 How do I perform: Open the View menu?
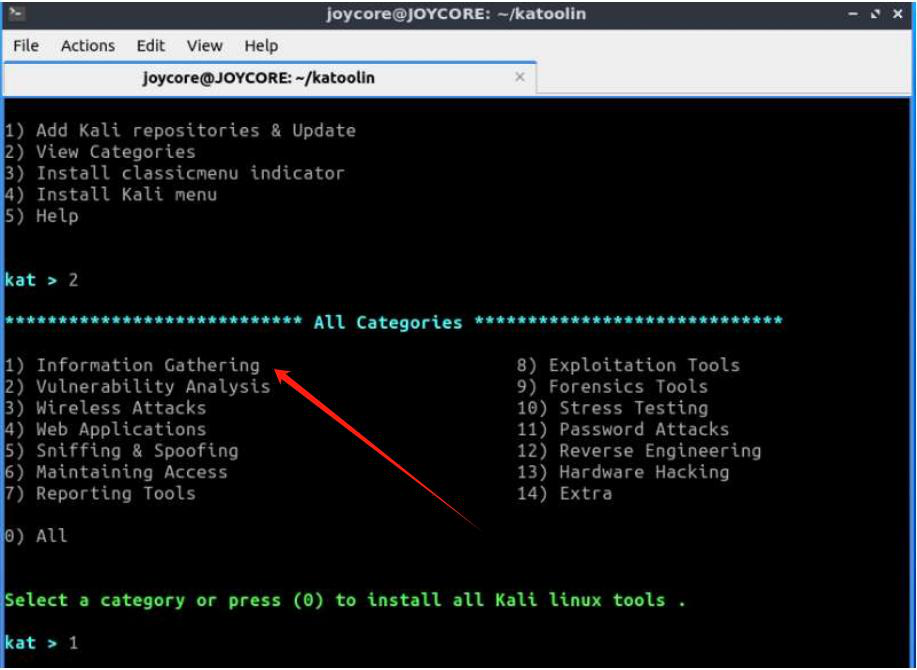[204, 46]
